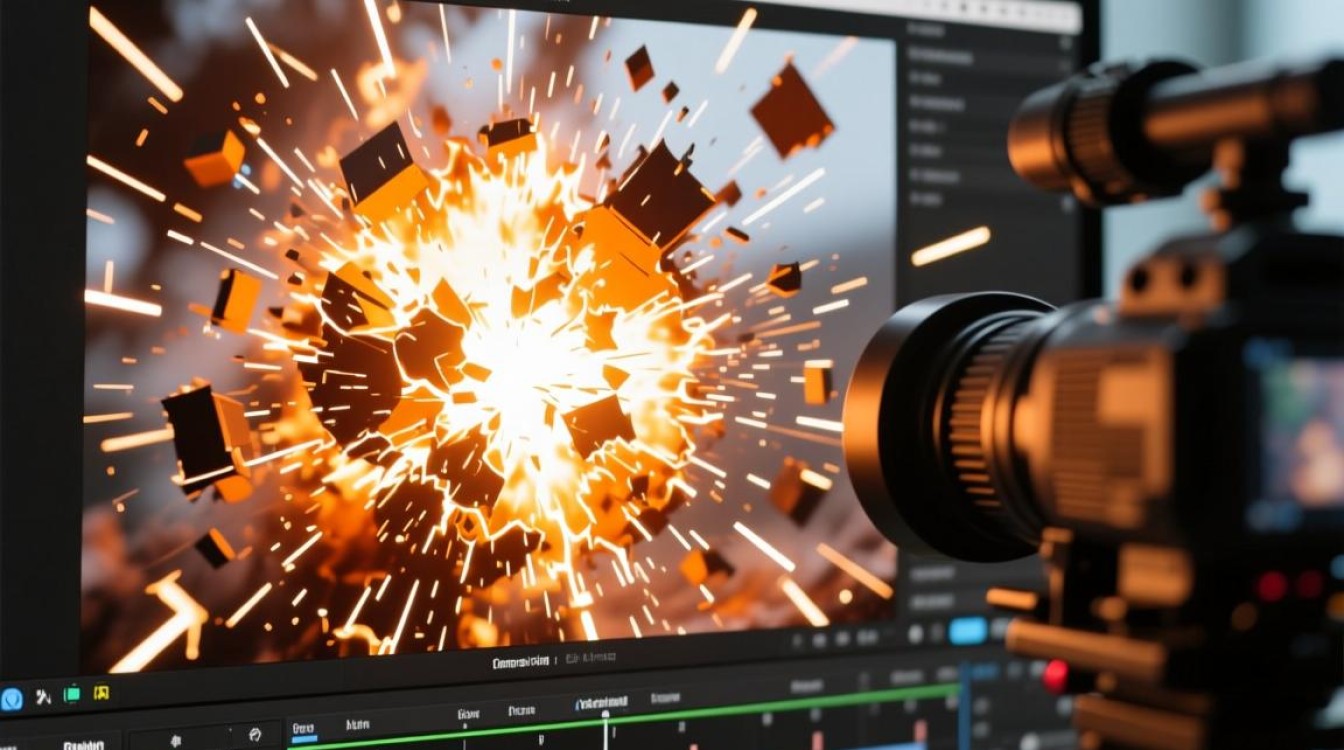Click the glowing orange bar in the right panel

coord(950,246)
